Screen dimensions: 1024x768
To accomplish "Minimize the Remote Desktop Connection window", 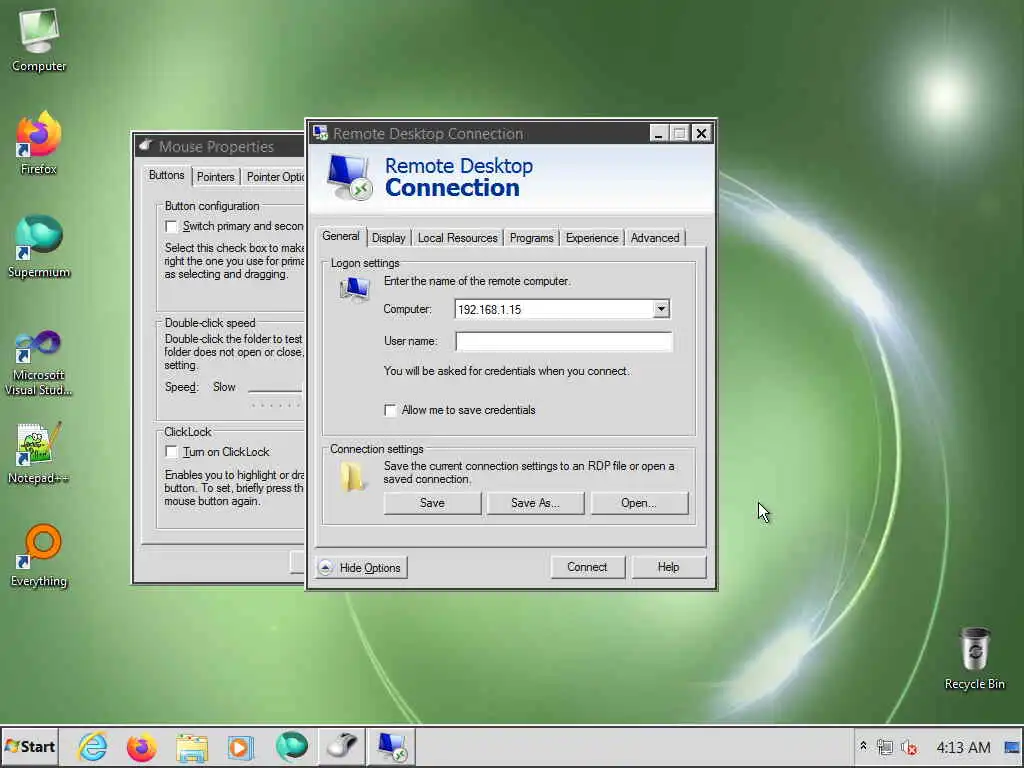I will pyautogui.click(x=658, y=133).
